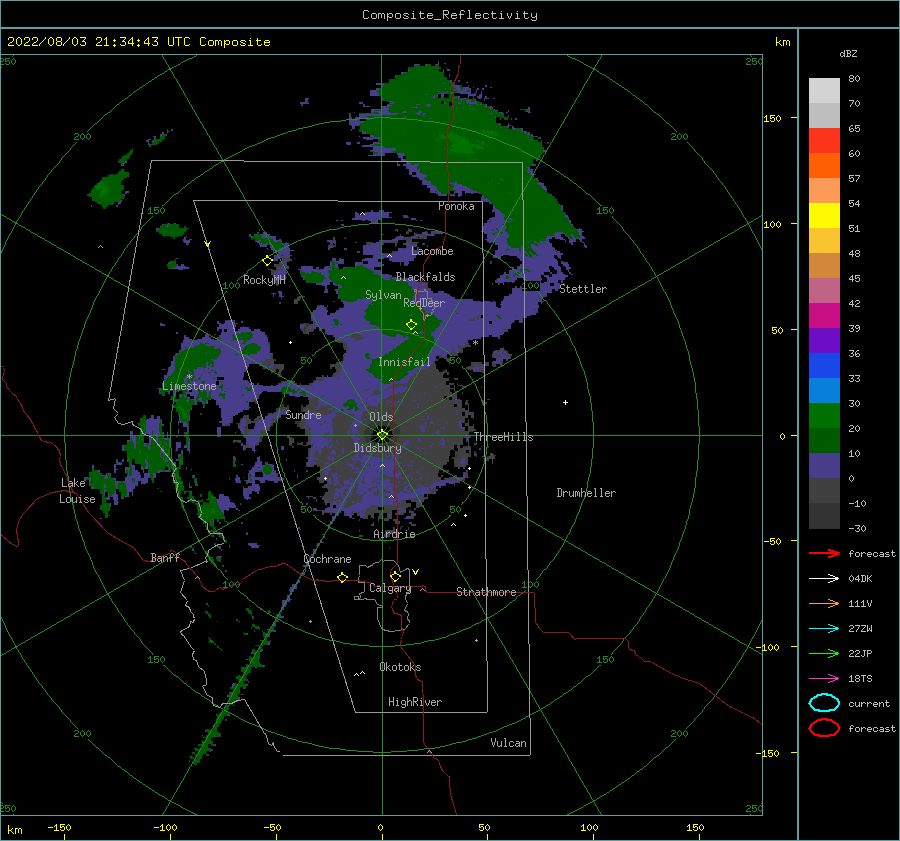Click the Ponoka city label
Image resolution: width=900 pixels, height=841 pixels.
pyautogui.click(x=456, y=206)
